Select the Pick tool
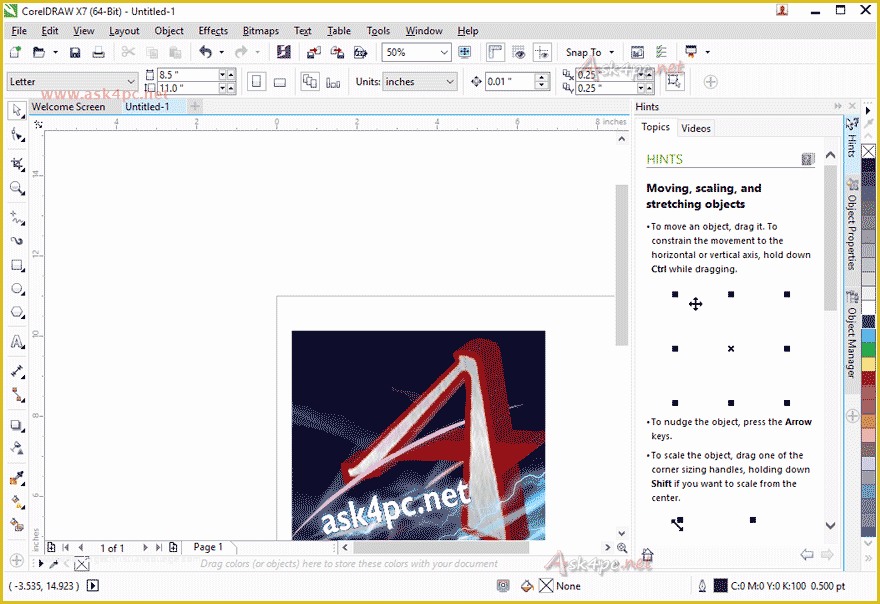880x604 pixels. (x=17, y=110)
